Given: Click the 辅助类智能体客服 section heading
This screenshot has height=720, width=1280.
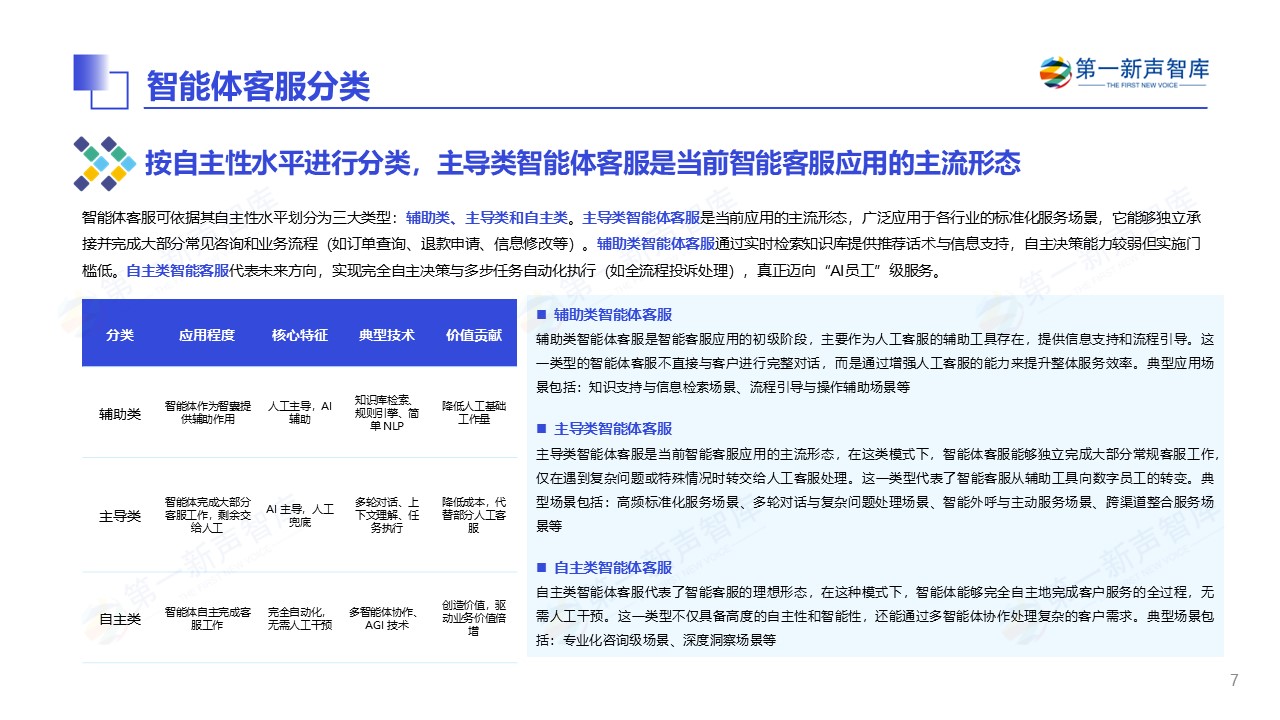Looking at the screenshot, I should pyautogui.click(x=613, y=314).
